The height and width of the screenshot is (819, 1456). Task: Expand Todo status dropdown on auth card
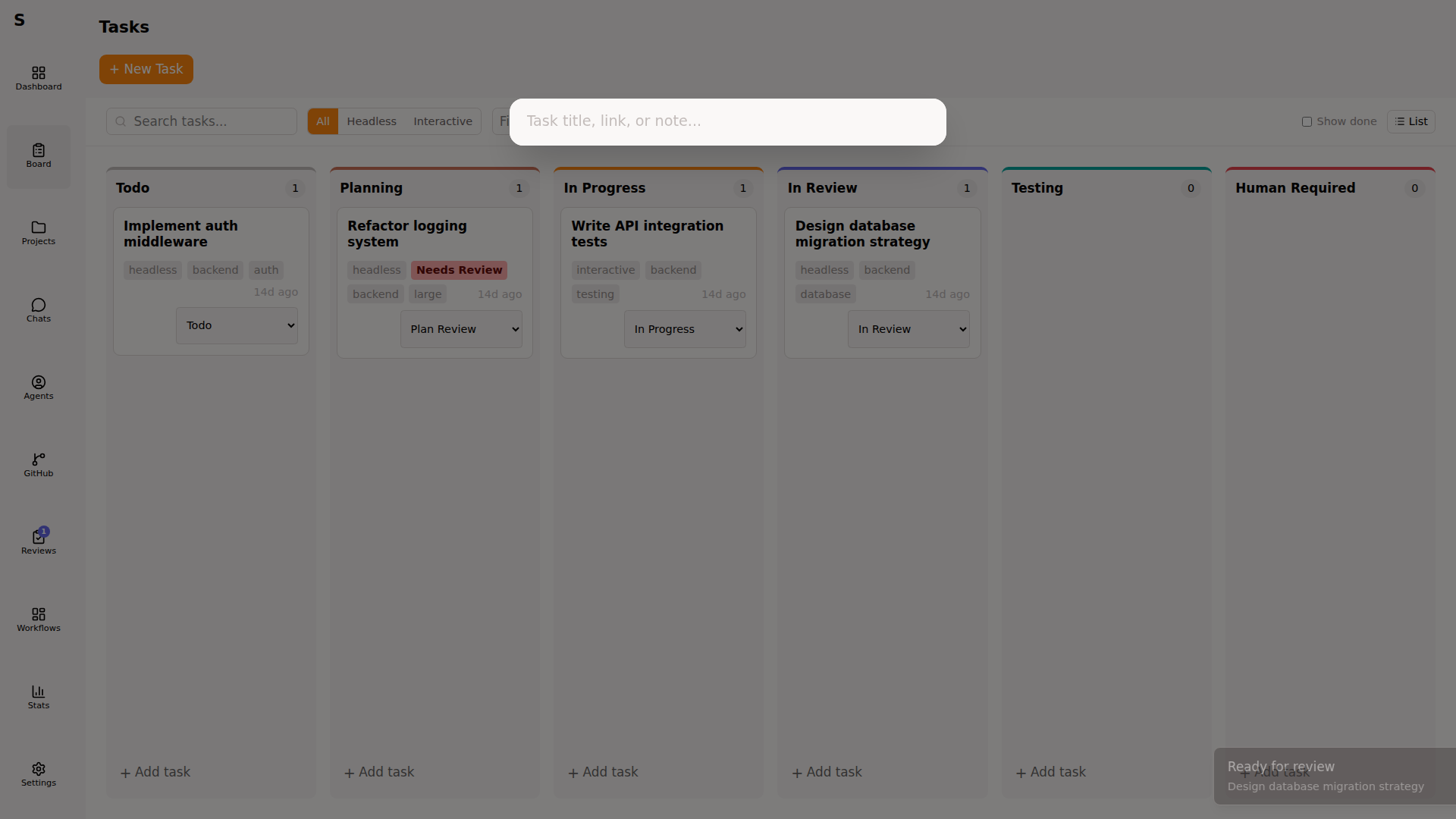[x=237, y=325]
